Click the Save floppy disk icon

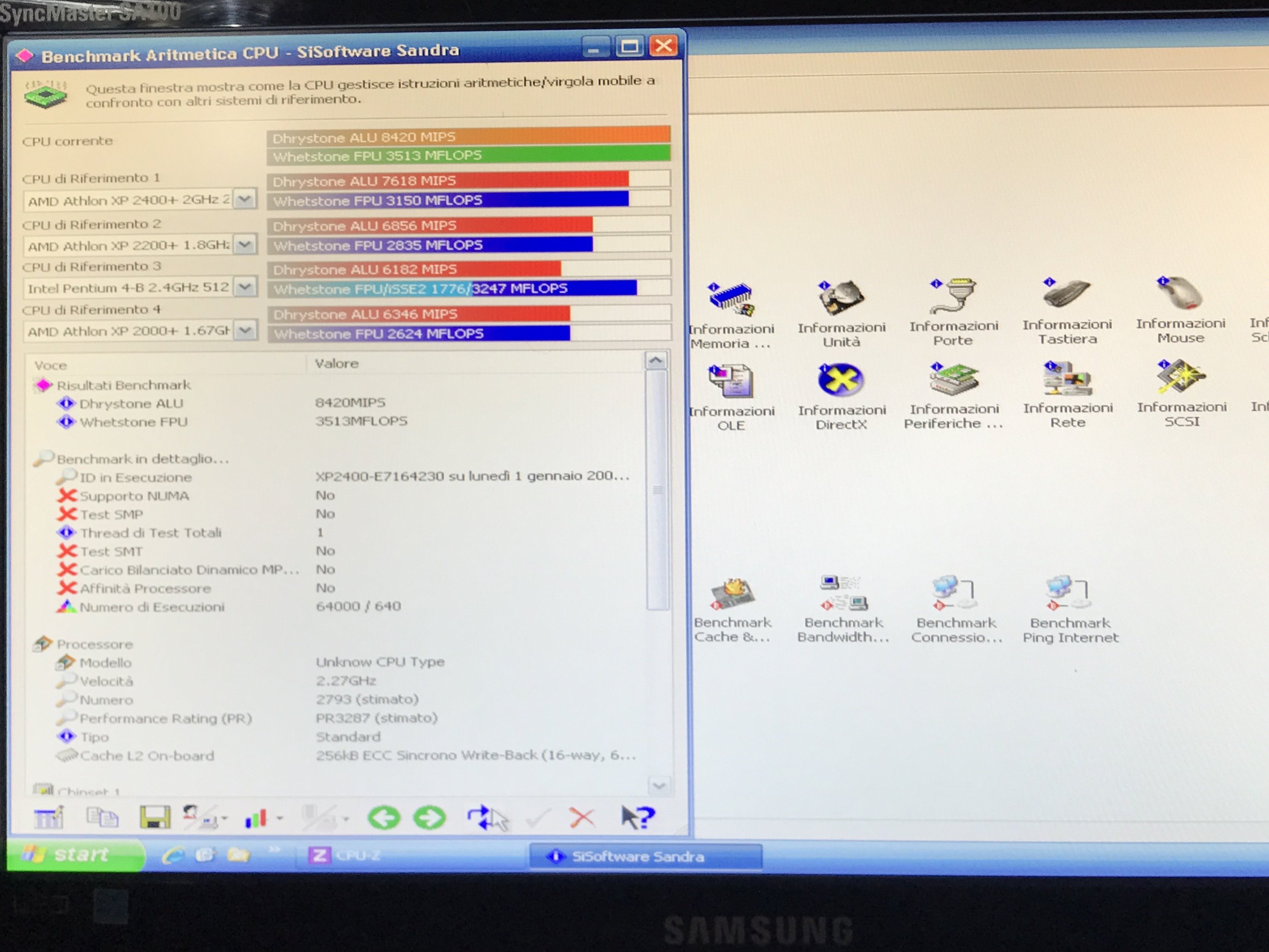tap(154, 818)
